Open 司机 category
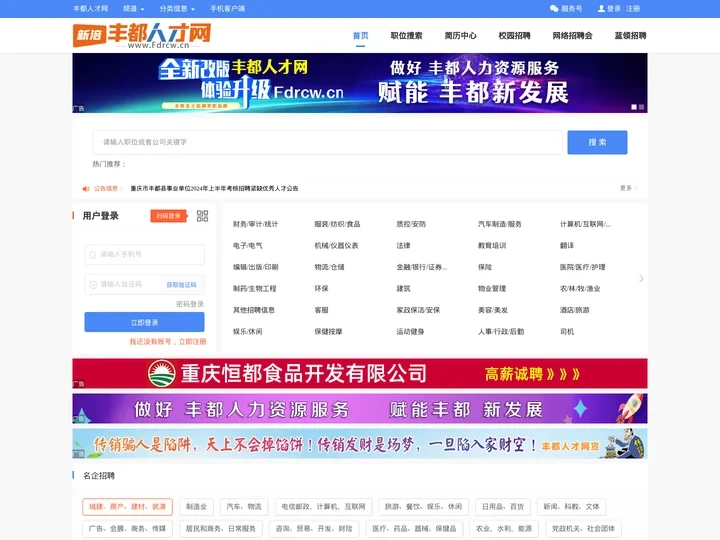 [x=567, y=332]
